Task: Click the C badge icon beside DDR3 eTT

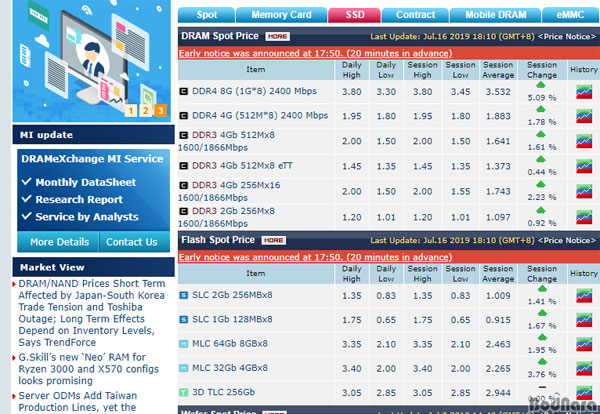Action: 184,166
